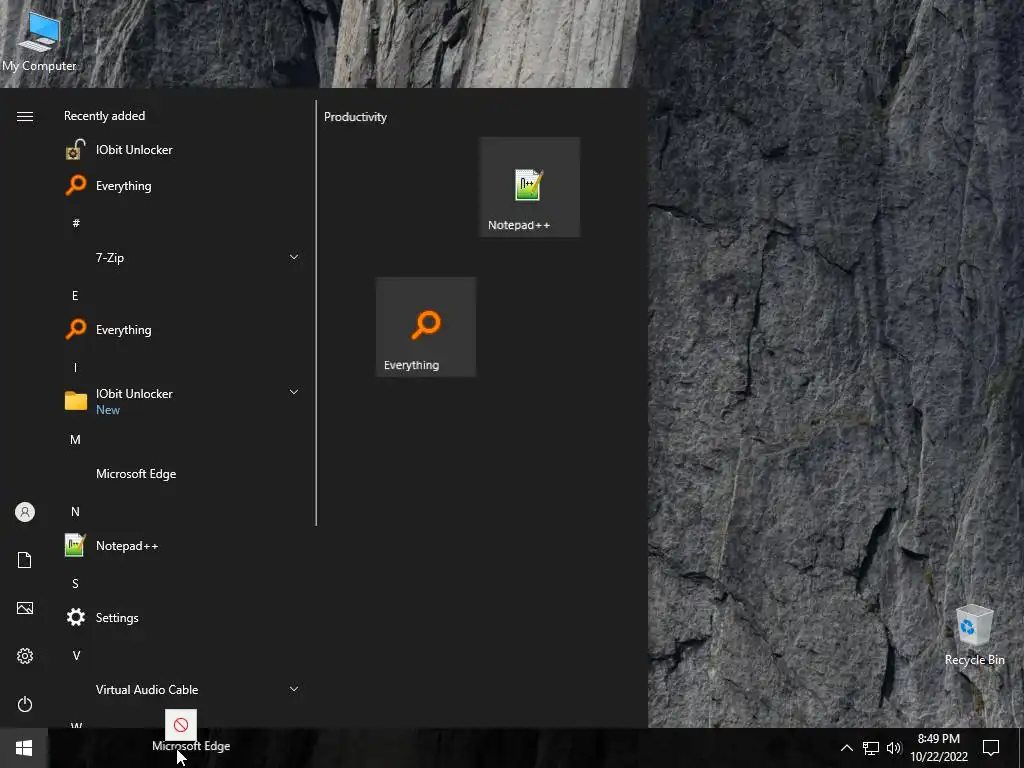
Task: Show hidden tray icons chevron
Action: pos(846,748)
